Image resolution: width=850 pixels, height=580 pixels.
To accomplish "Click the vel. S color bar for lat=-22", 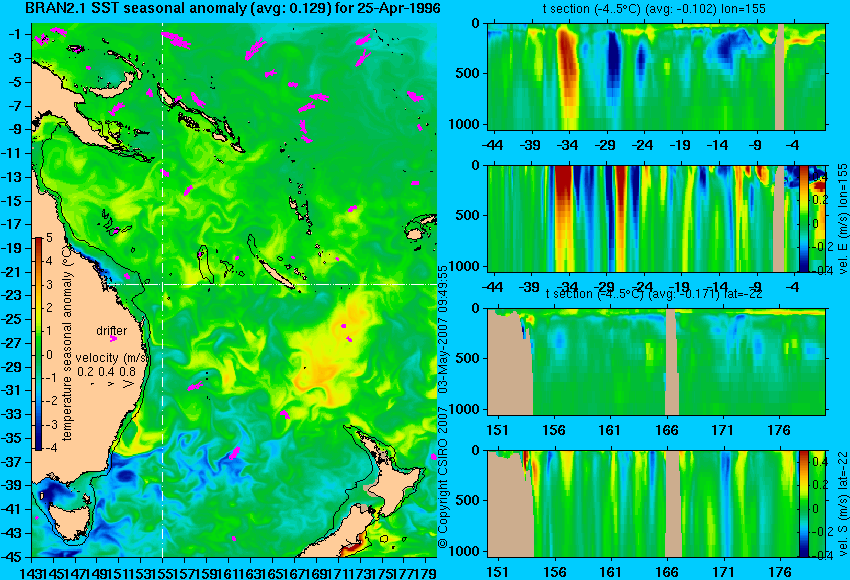I will 804,503.
